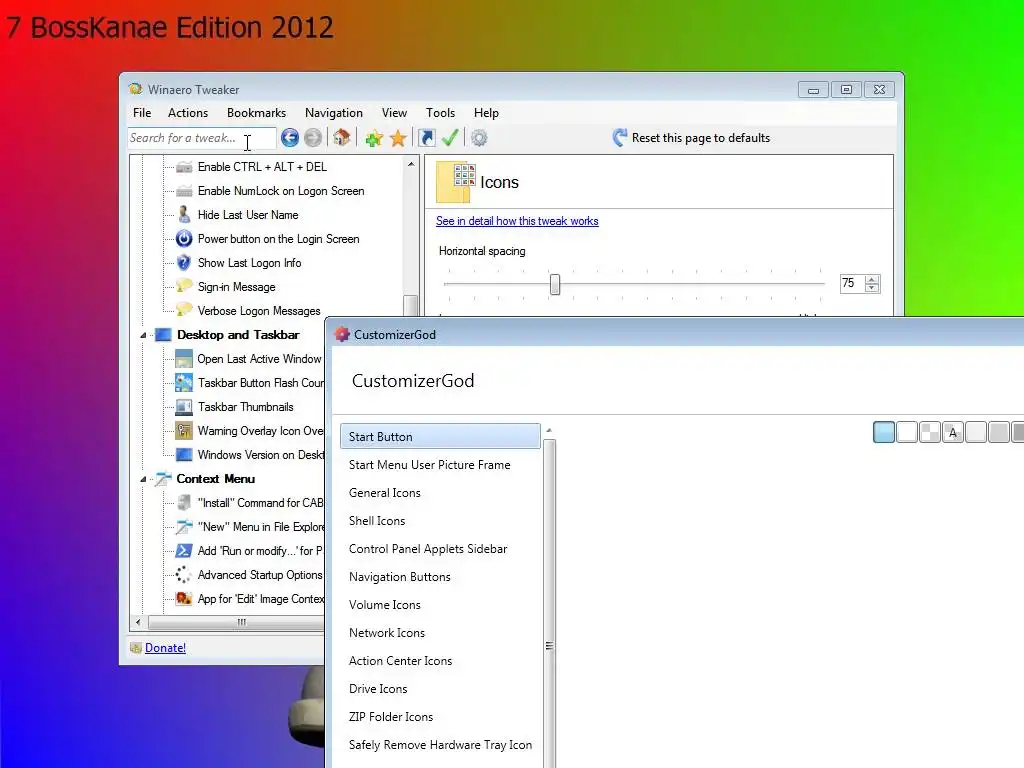Click the Donate! link
The height and width of the screenshot is (768, 1024).
(165, 648)
